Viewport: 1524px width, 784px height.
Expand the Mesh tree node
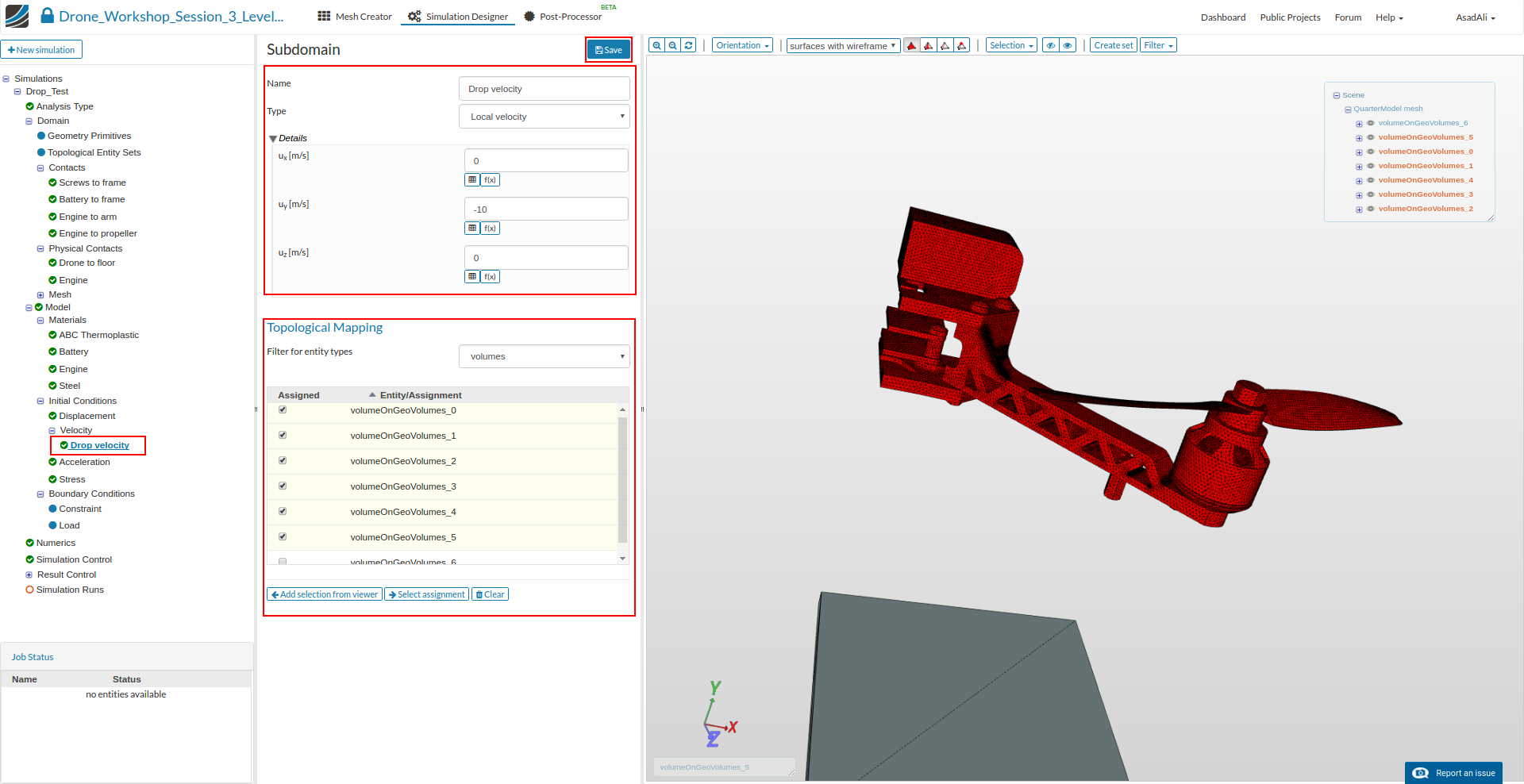click(x=40, y=295)
